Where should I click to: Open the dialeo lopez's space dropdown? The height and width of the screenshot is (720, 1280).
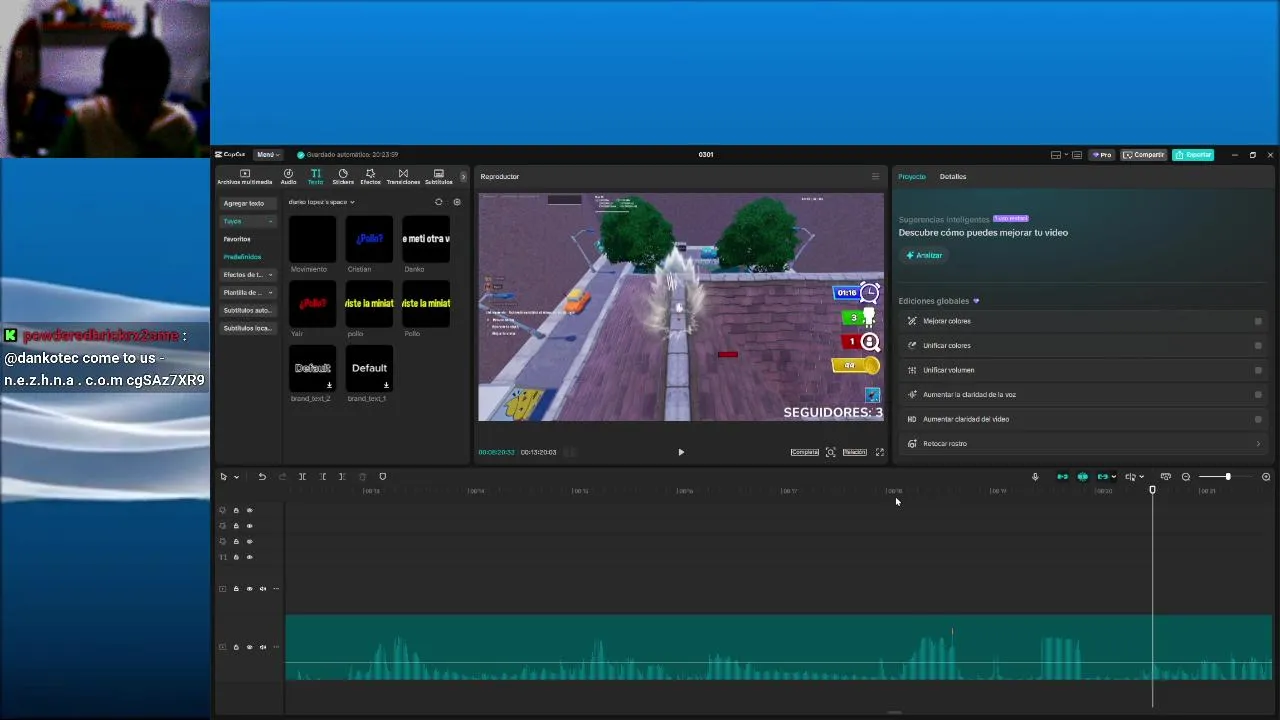click(x=321, y=202)
